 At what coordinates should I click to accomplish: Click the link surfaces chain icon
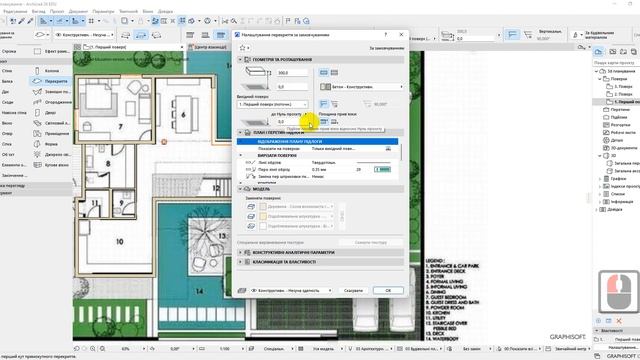tap(342, 216)
